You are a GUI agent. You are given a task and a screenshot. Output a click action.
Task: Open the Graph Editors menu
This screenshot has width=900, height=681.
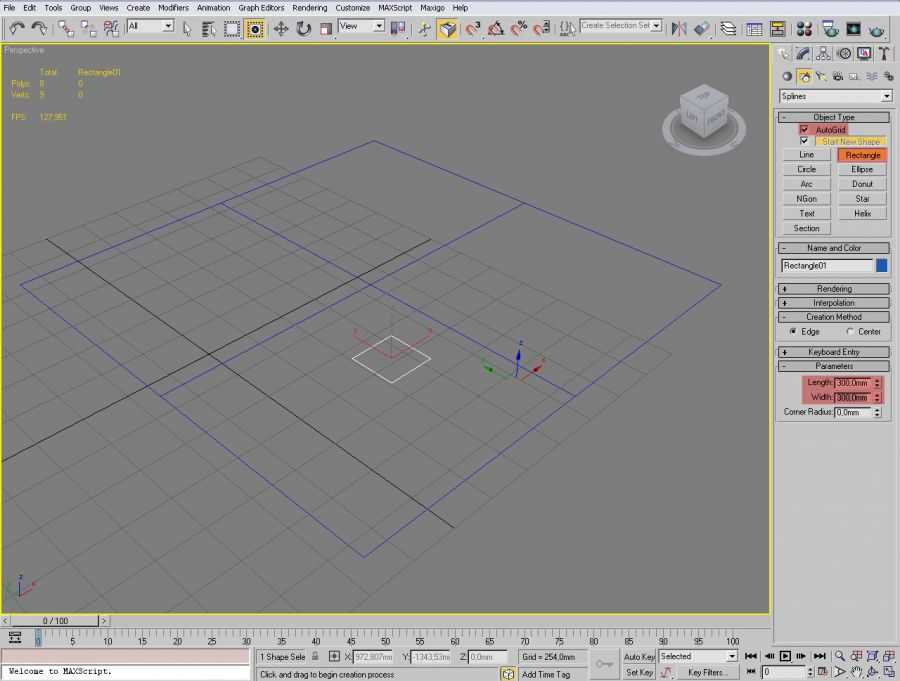(x=261, y=8)
